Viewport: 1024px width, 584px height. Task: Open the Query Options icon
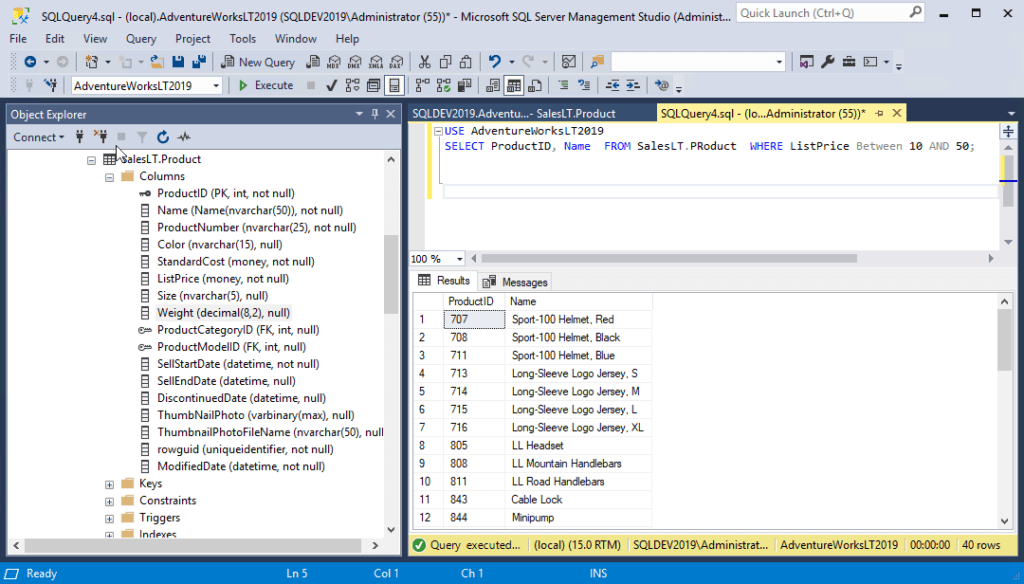point(374,86)
